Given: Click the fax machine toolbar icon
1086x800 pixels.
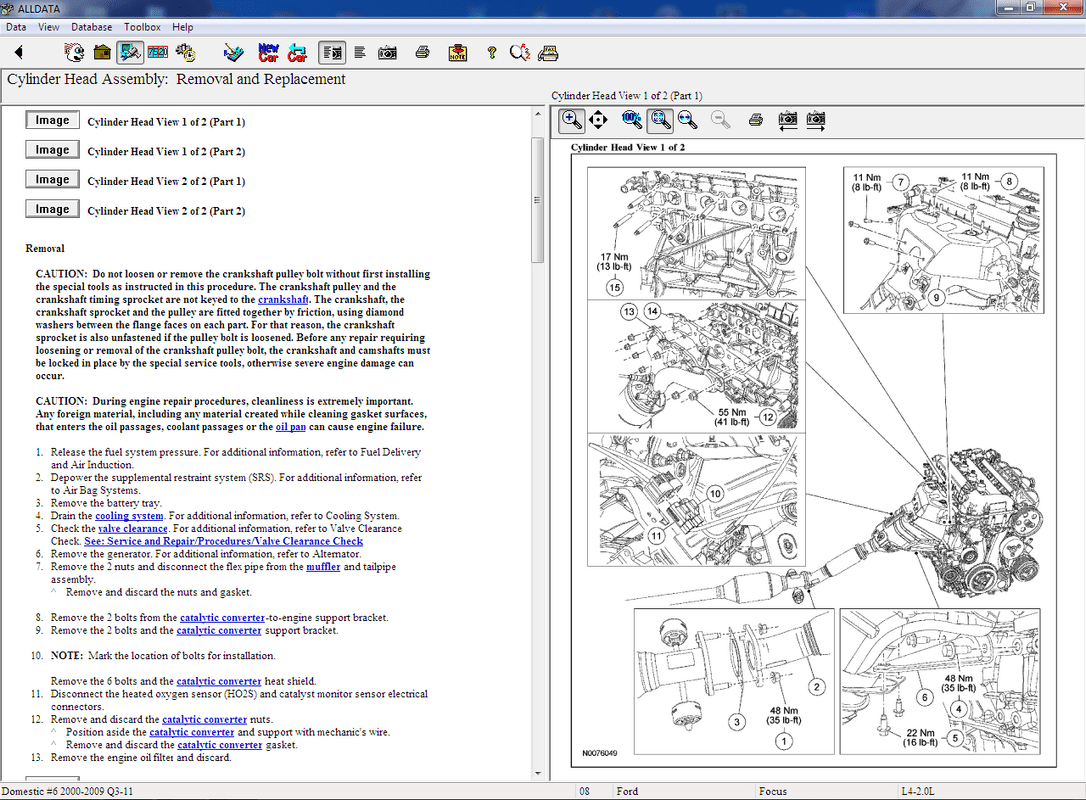Looking at the screenshot, I should tap(548, 53).
